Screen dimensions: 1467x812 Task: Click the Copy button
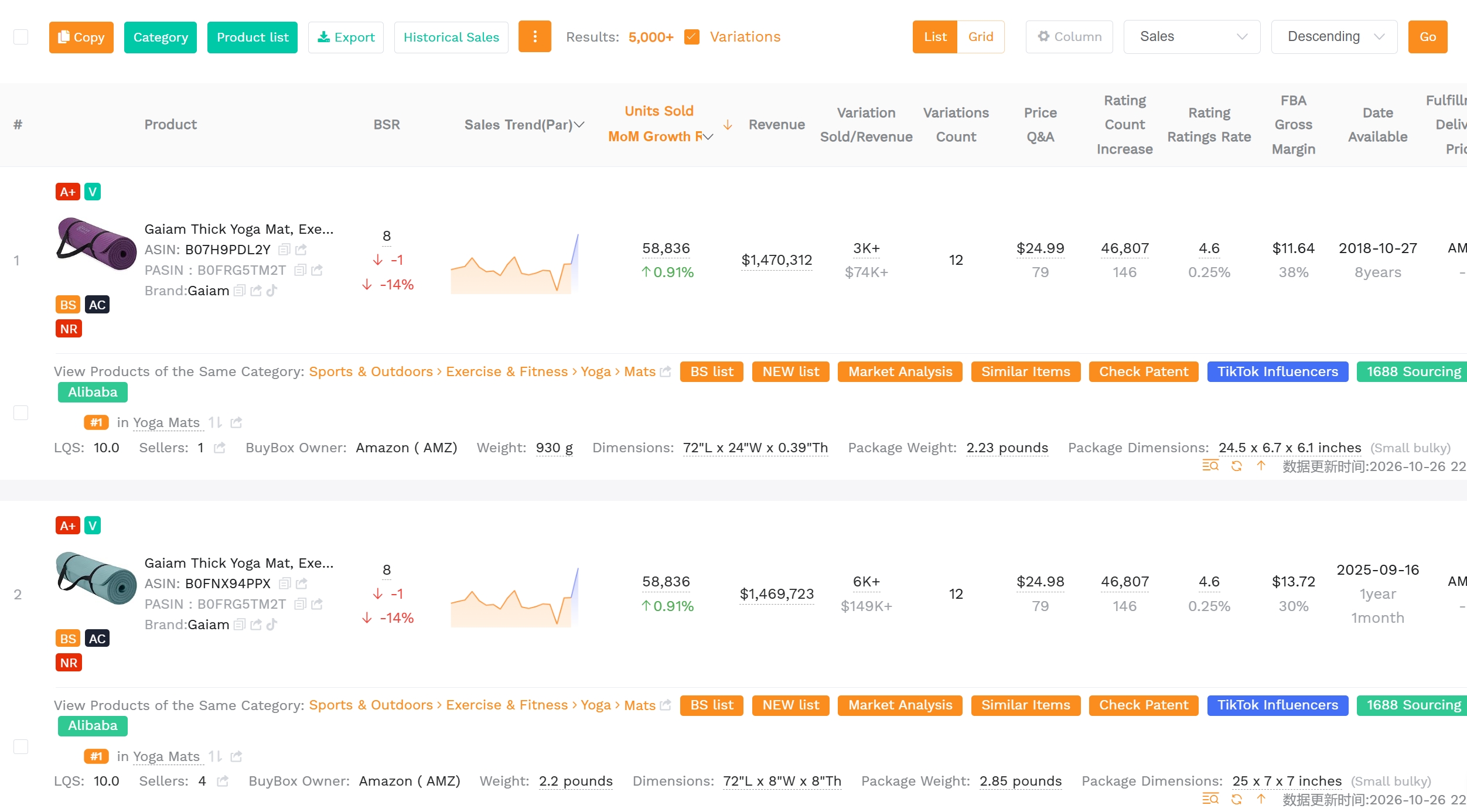[81, 37]
